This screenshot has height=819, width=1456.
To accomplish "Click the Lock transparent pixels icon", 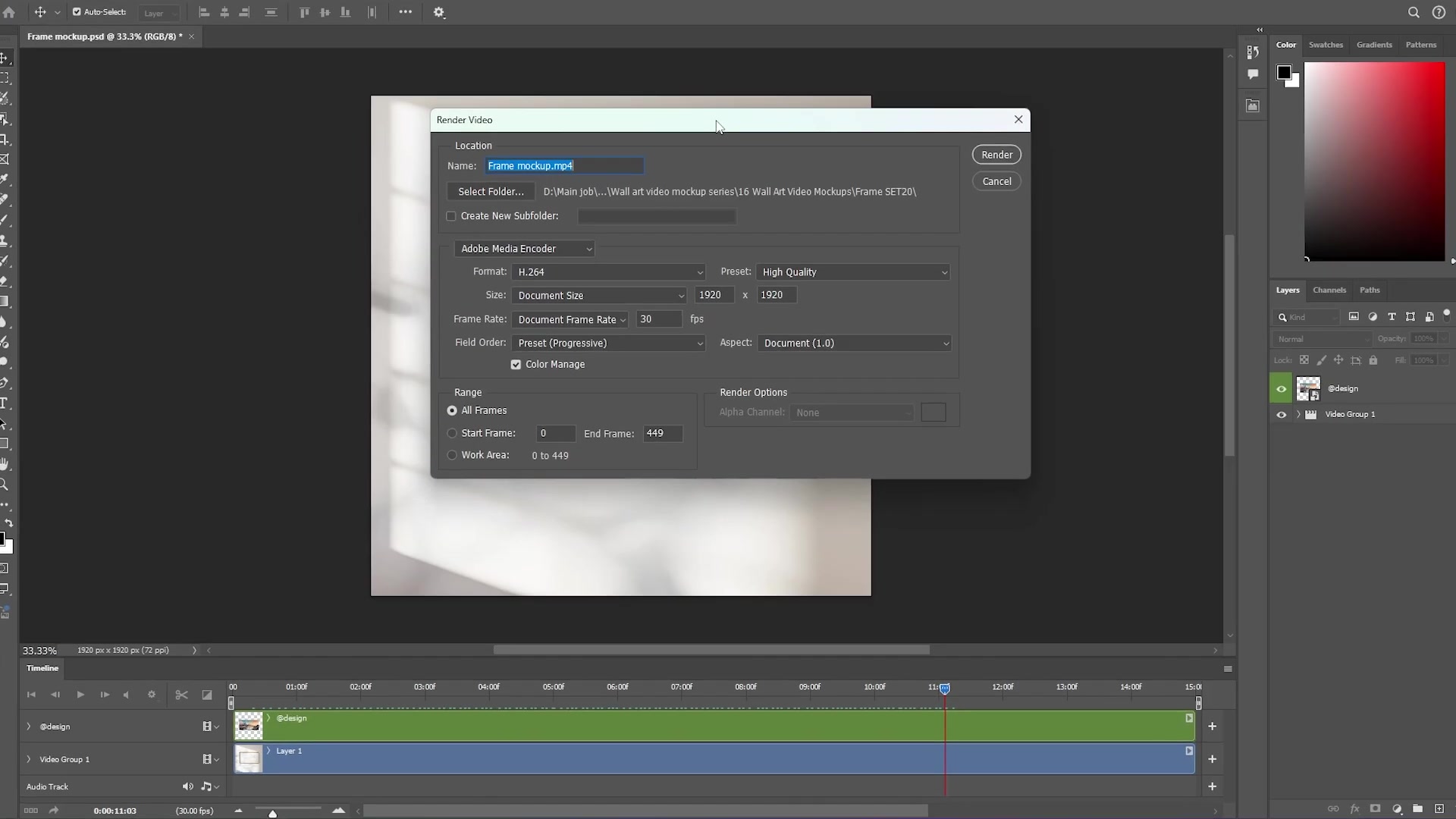I will (x=1304, y=359).
